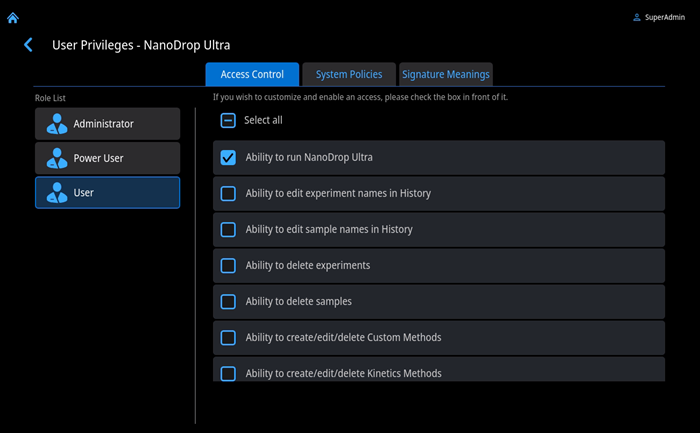Enable Ability to delete experiments checkbox
The height and width of the screenshot is (433, 700).
click(x=228, y=265)
